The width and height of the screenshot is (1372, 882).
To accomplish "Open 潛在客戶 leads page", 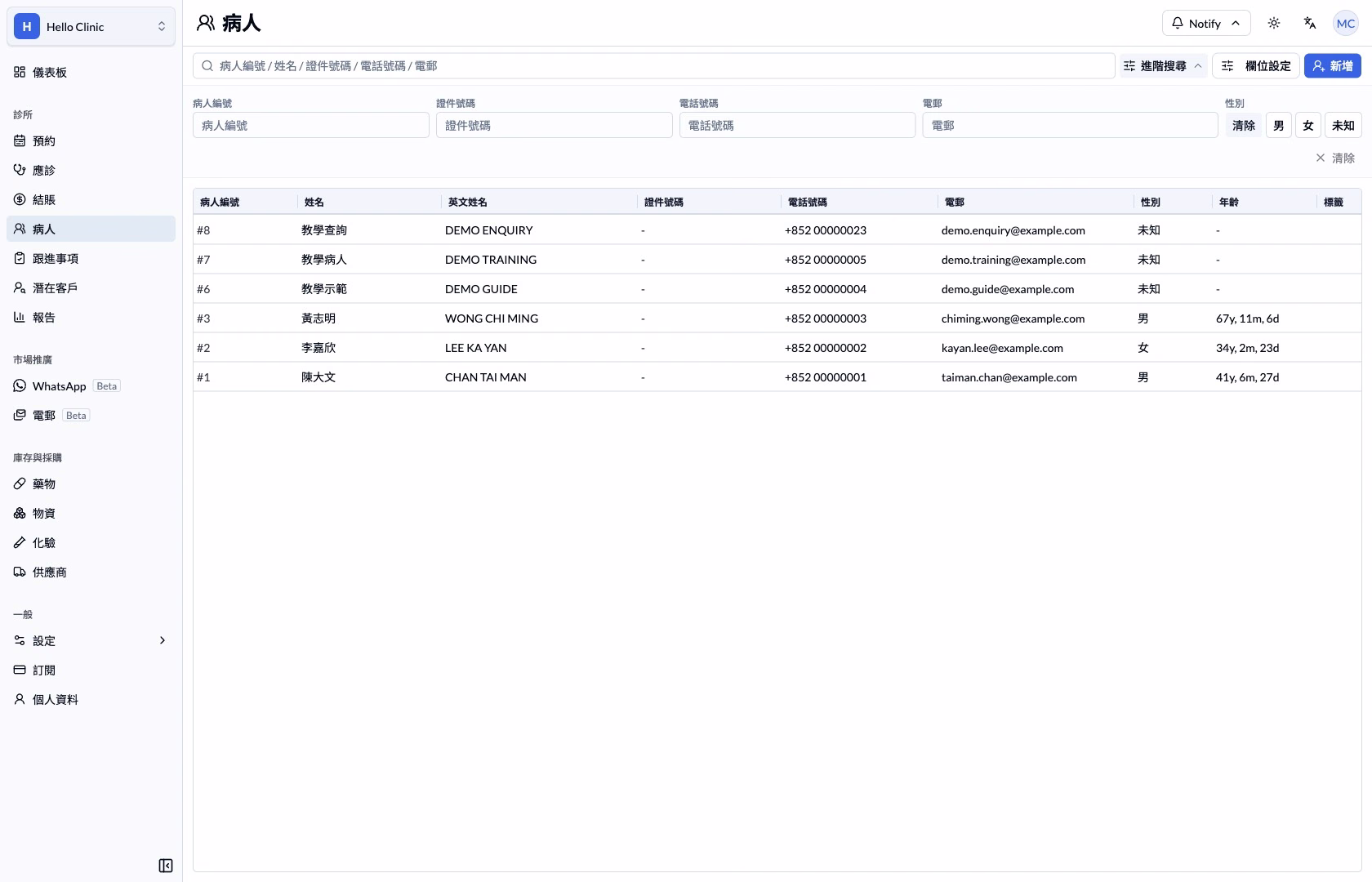I will 91,287.
